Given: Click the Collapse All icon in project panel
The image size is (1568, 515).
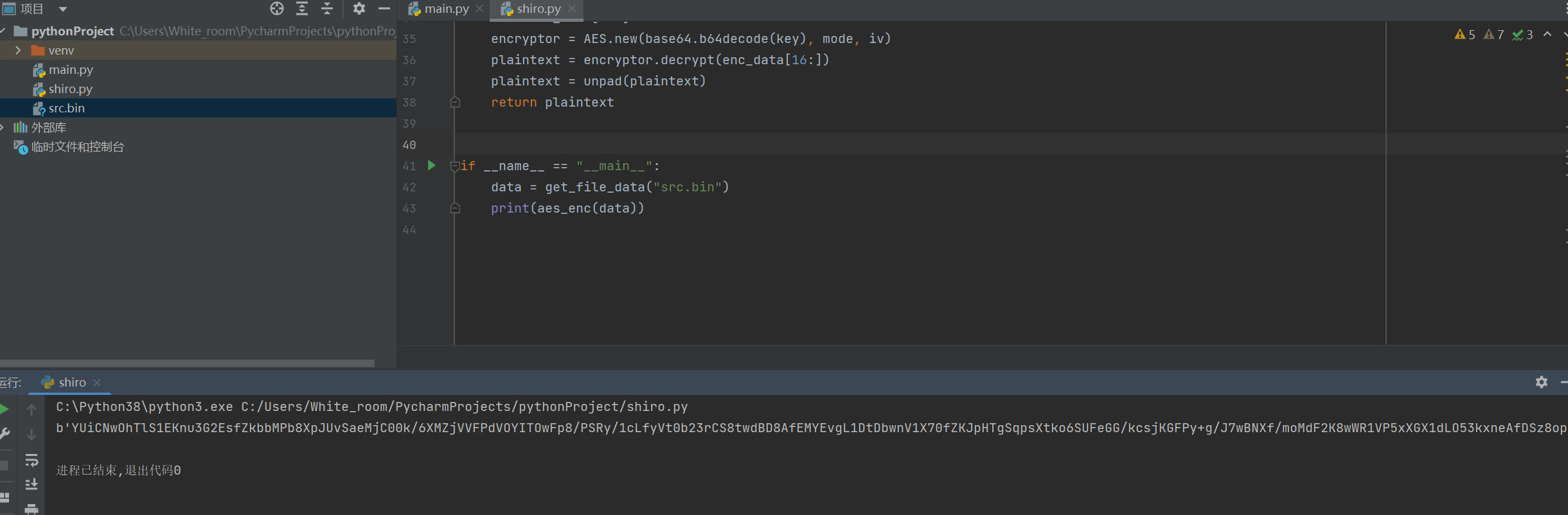Looking at the screenshot, I should [x=327, y=8].
